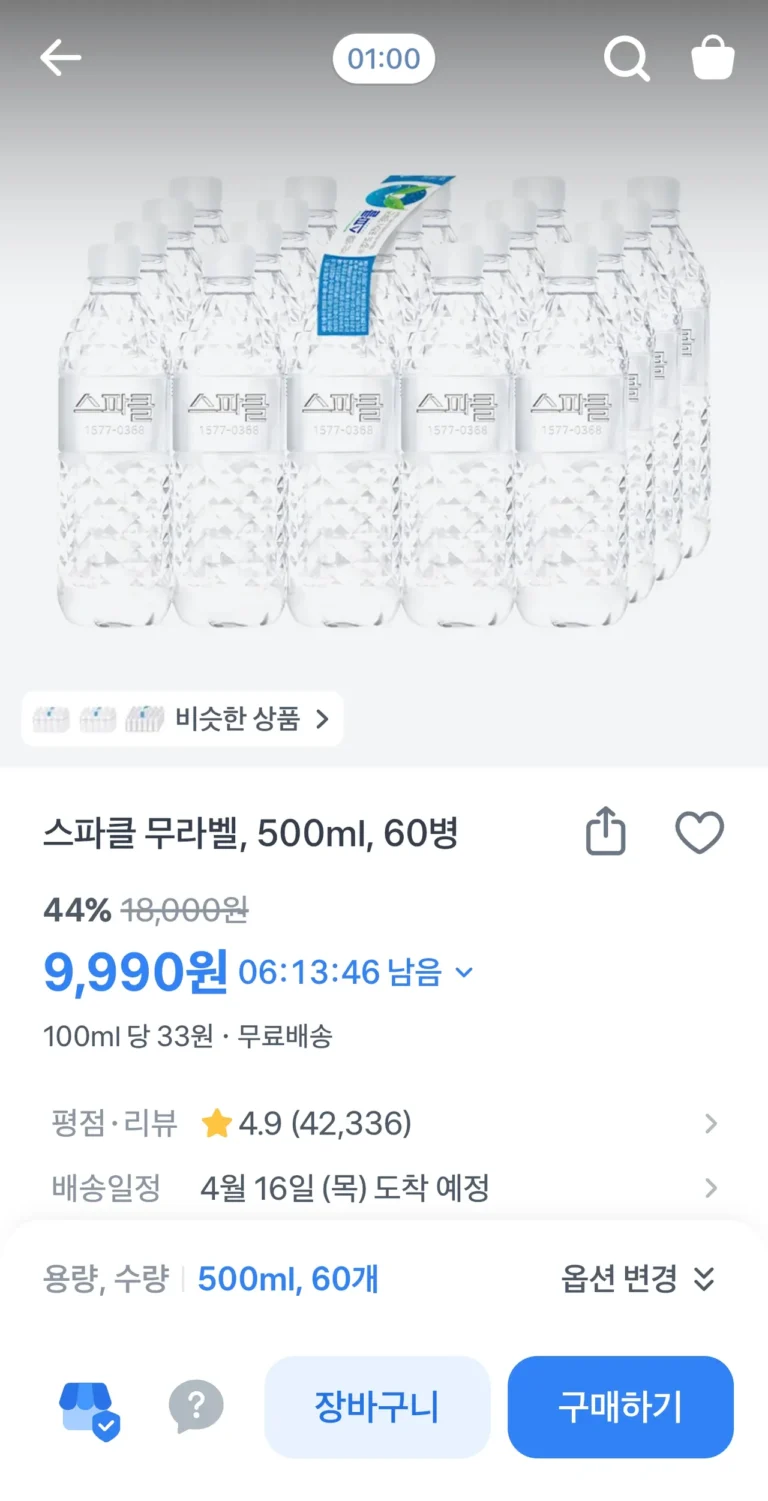Image resolution: width=768 pixels, height=1501 pixels.
Task: Open 비슷한 상품 similar products
Action: 250,719
